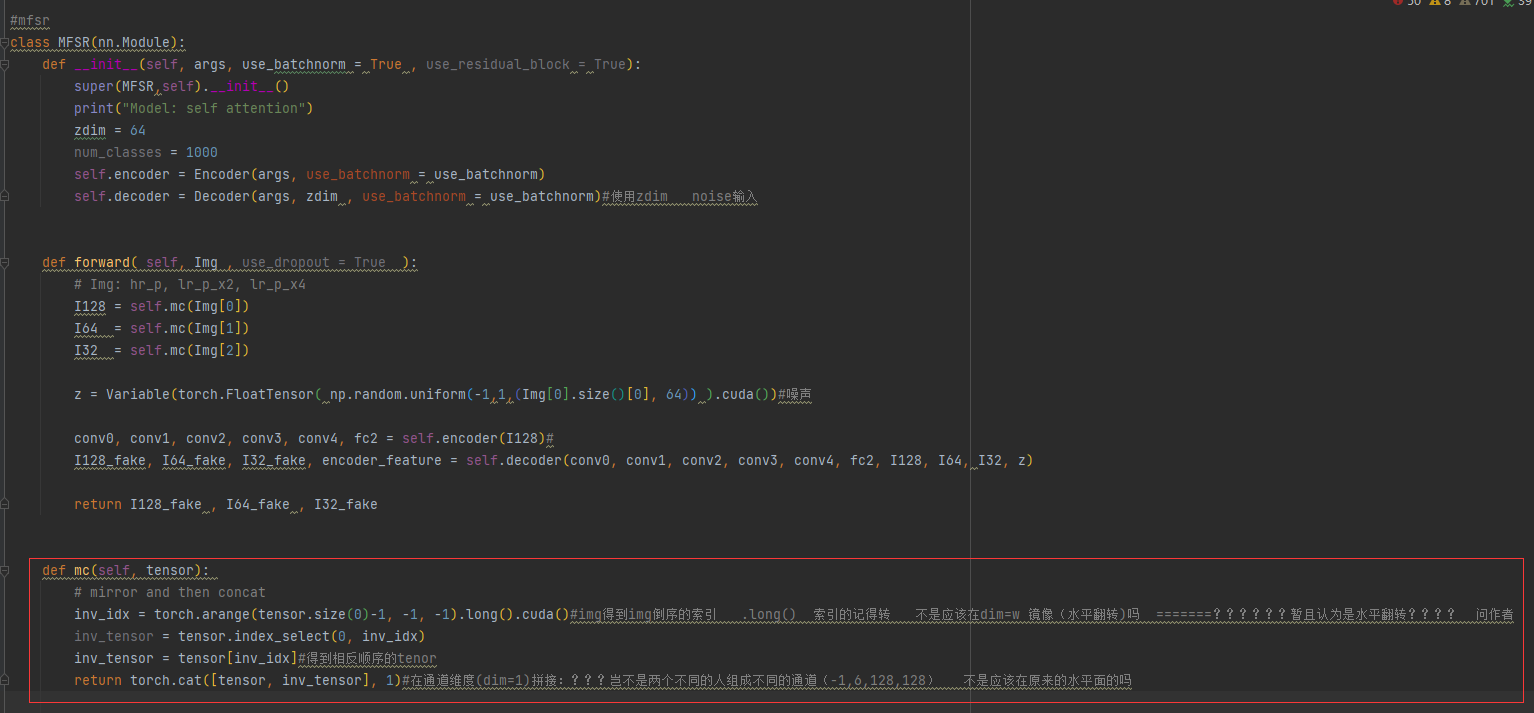The height and width of the screenshot is (713, 1534).
Task: Click the #得到相反顺序的tenor comment
Action: [x=368, y=658]
